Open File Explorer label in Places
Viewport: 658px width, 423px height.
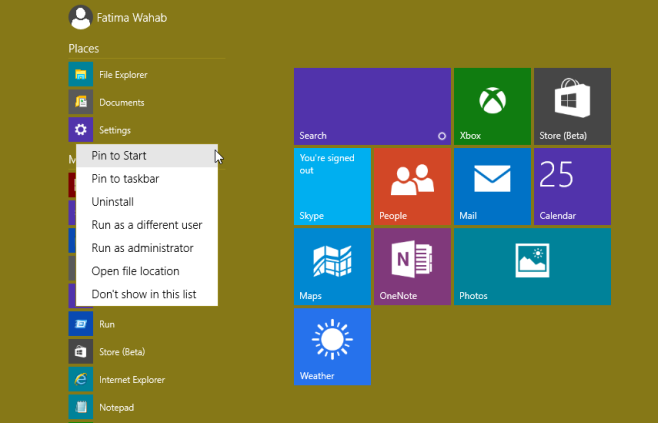click(x=123, y=75)
